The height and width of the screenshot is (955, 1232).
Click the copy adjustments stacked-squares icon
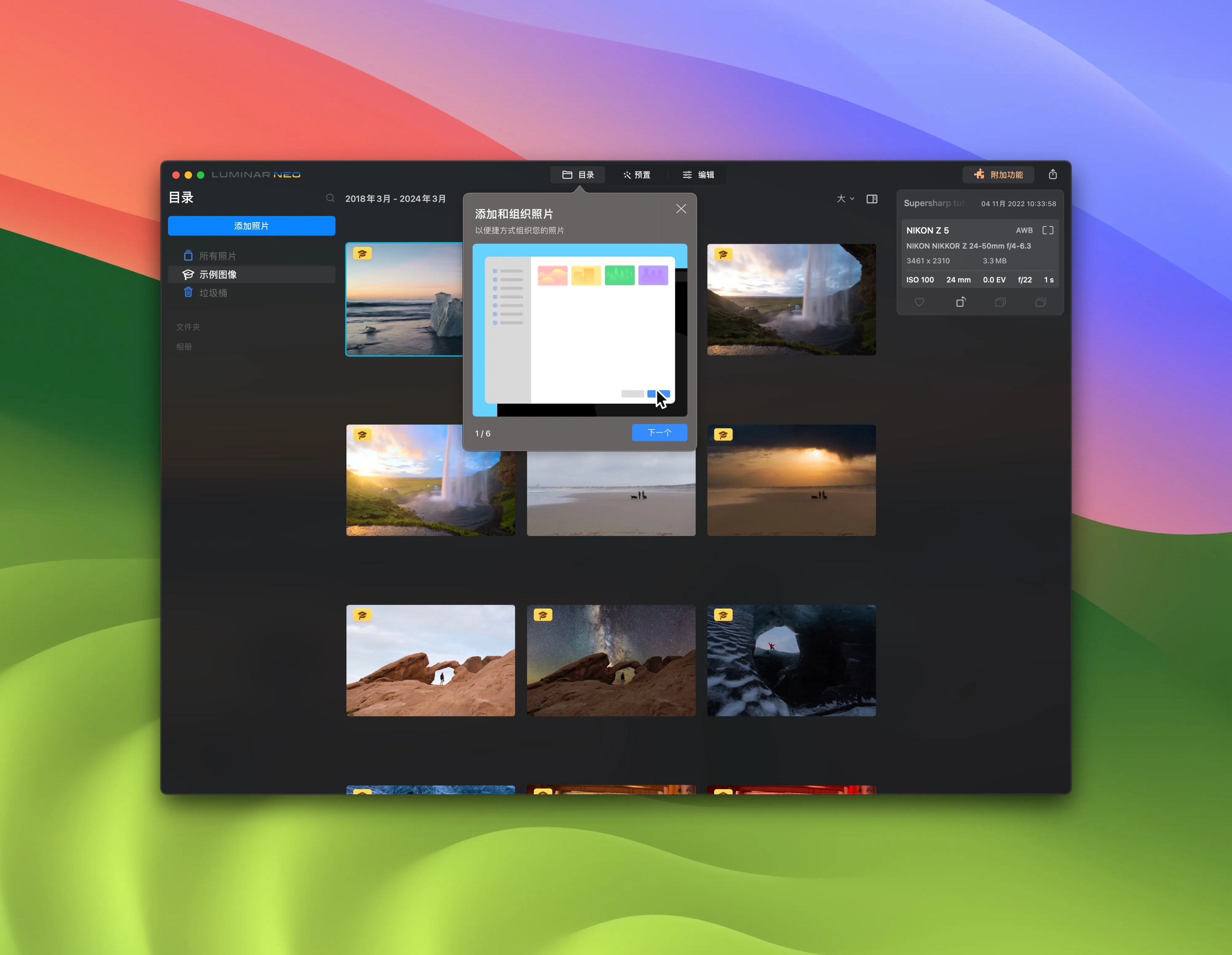pyautogui.click(x=1000, y=302)
